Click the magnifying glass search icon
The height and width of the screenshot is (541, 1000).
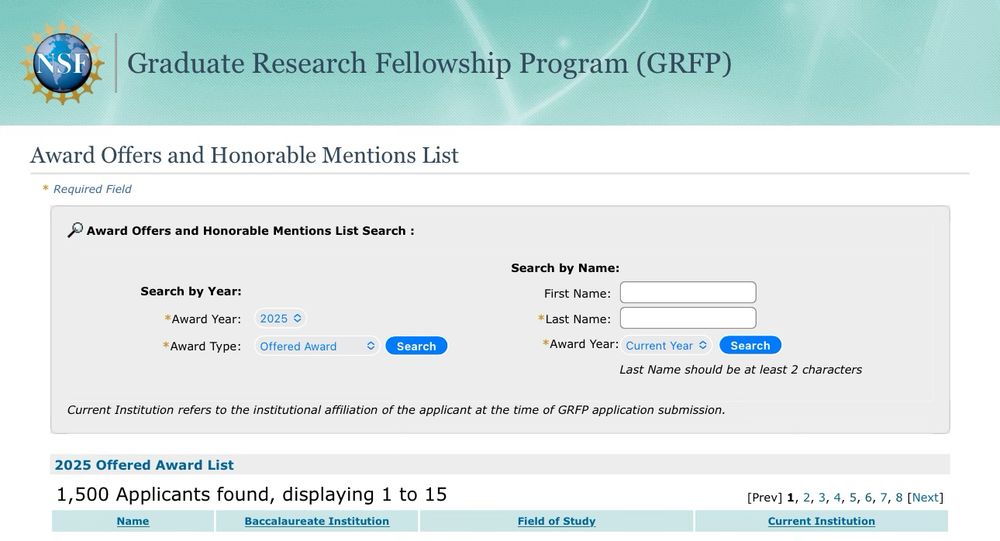(75, 230)
